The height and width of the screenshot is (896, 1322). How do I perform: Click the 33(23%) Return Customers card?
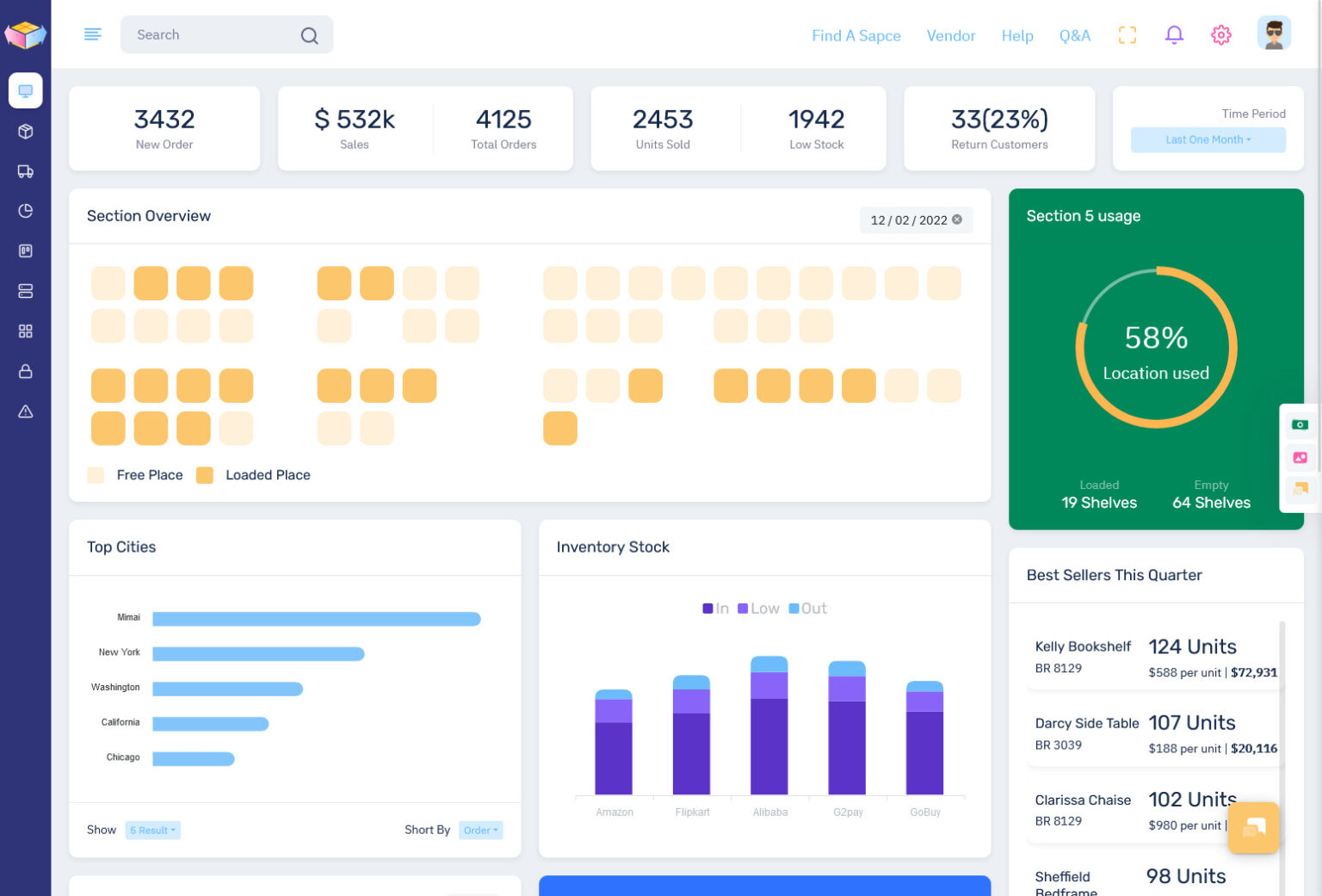click(x=999, y=128)
